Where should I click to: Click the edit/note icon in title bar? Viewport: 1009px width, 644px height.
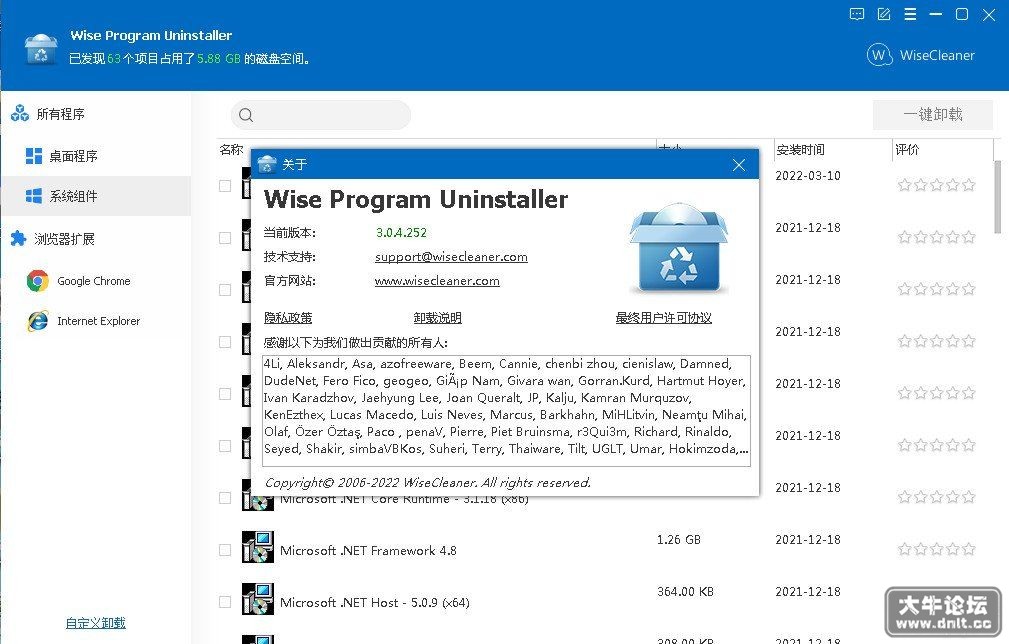point(884,14)
